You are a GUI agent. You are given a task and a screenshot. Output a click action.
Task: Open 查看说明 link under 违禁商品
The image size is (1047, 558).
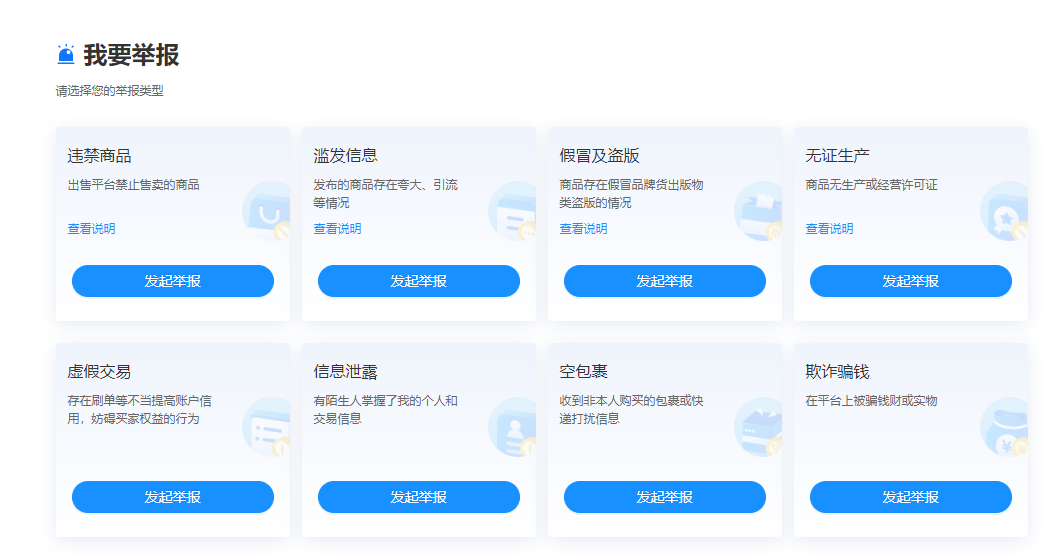click(x=91, y=229)
